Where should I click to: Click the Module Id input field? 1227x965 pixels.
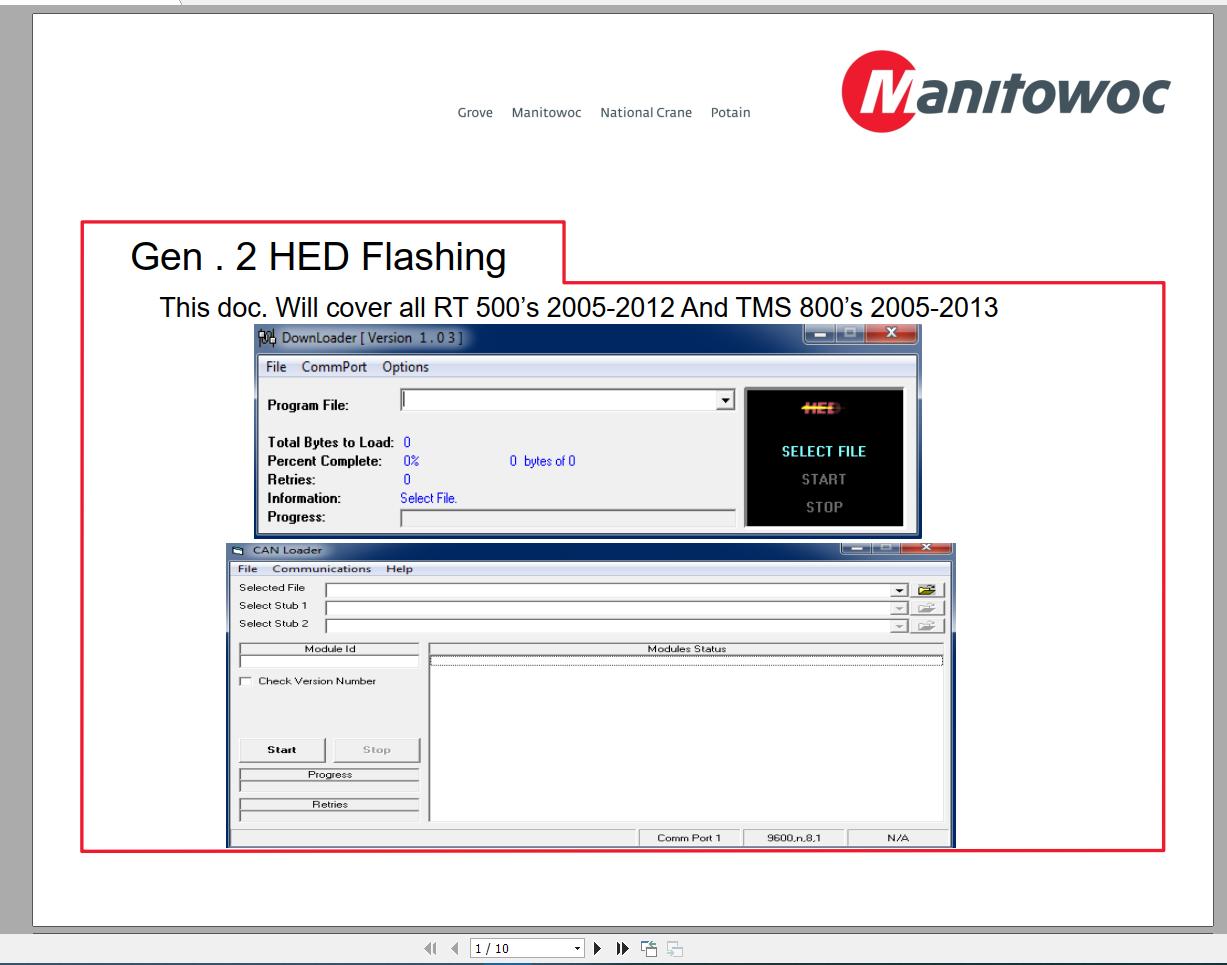329,661
